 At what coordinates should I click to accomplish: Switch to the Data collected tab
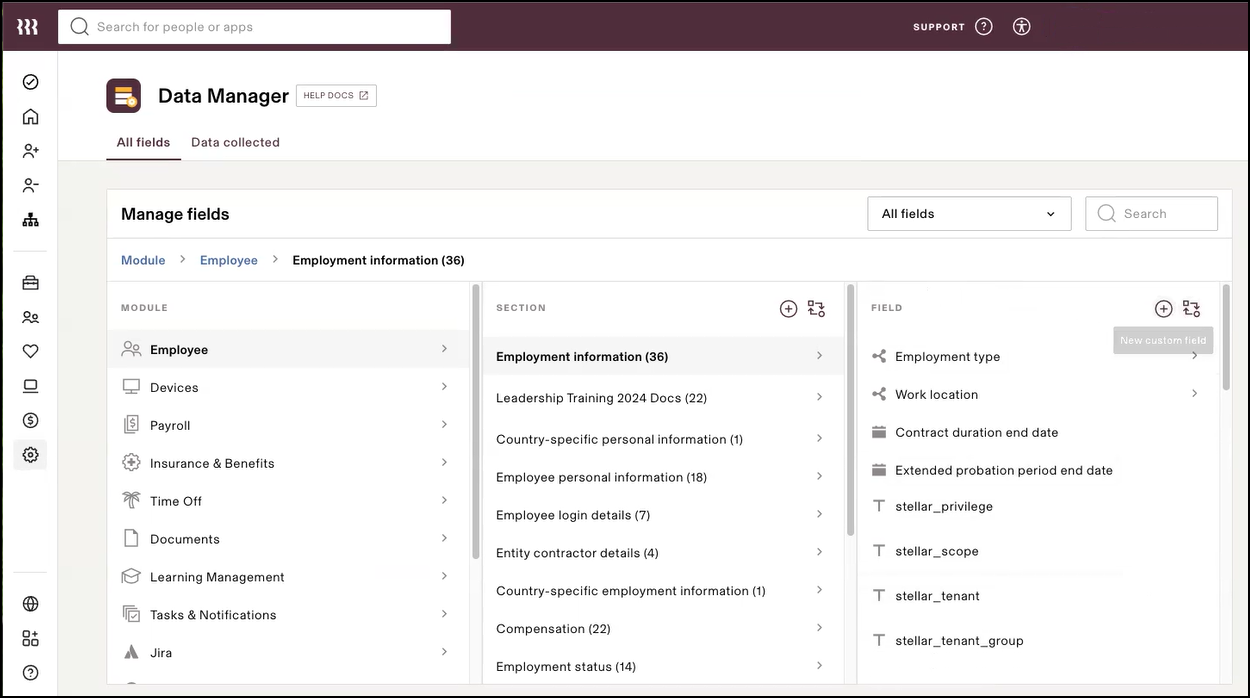[235, 142]
